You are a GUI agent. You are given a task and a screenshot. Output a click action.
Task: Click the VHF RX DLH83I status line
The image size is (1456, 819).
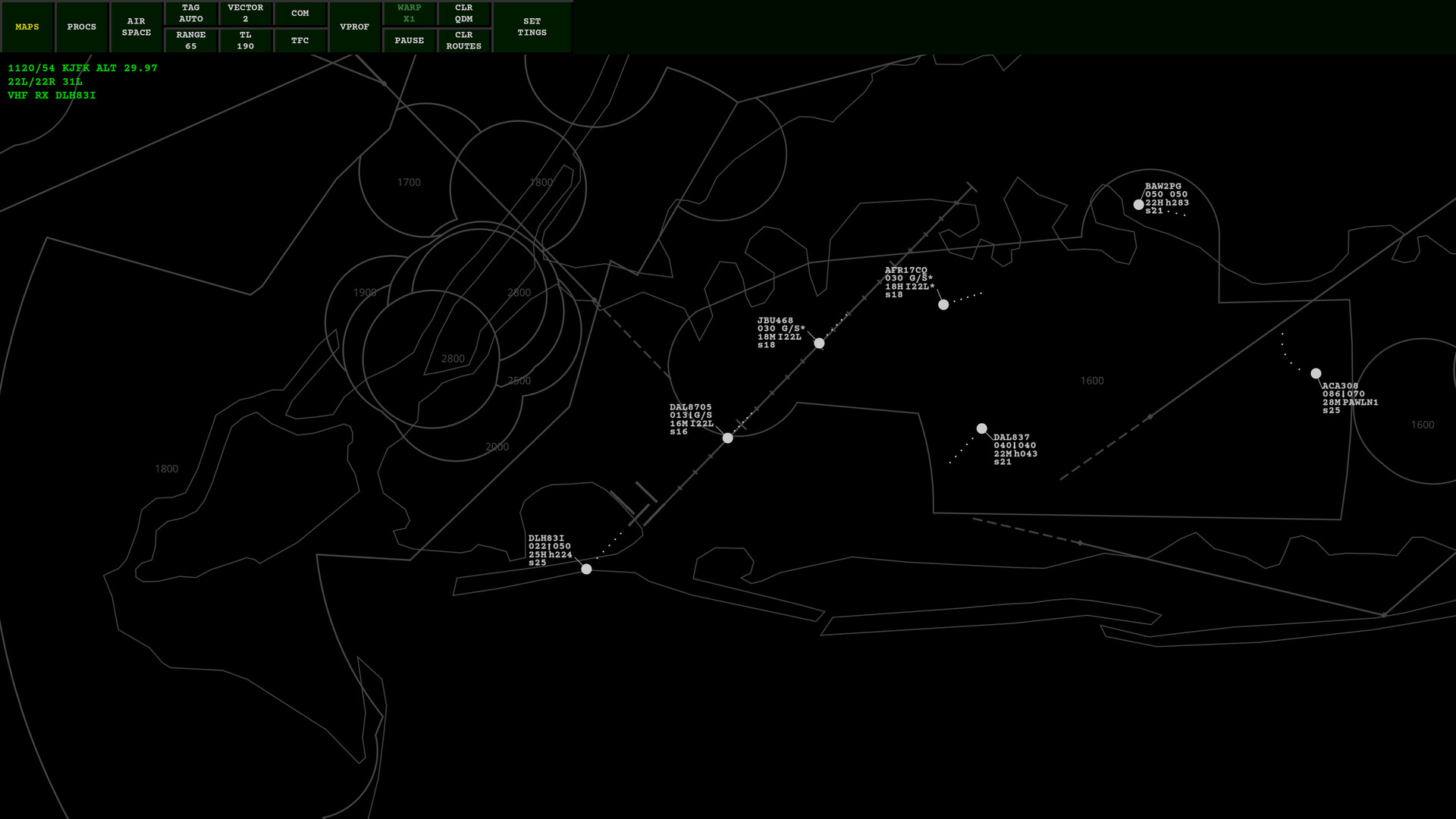tap(52, 95)
